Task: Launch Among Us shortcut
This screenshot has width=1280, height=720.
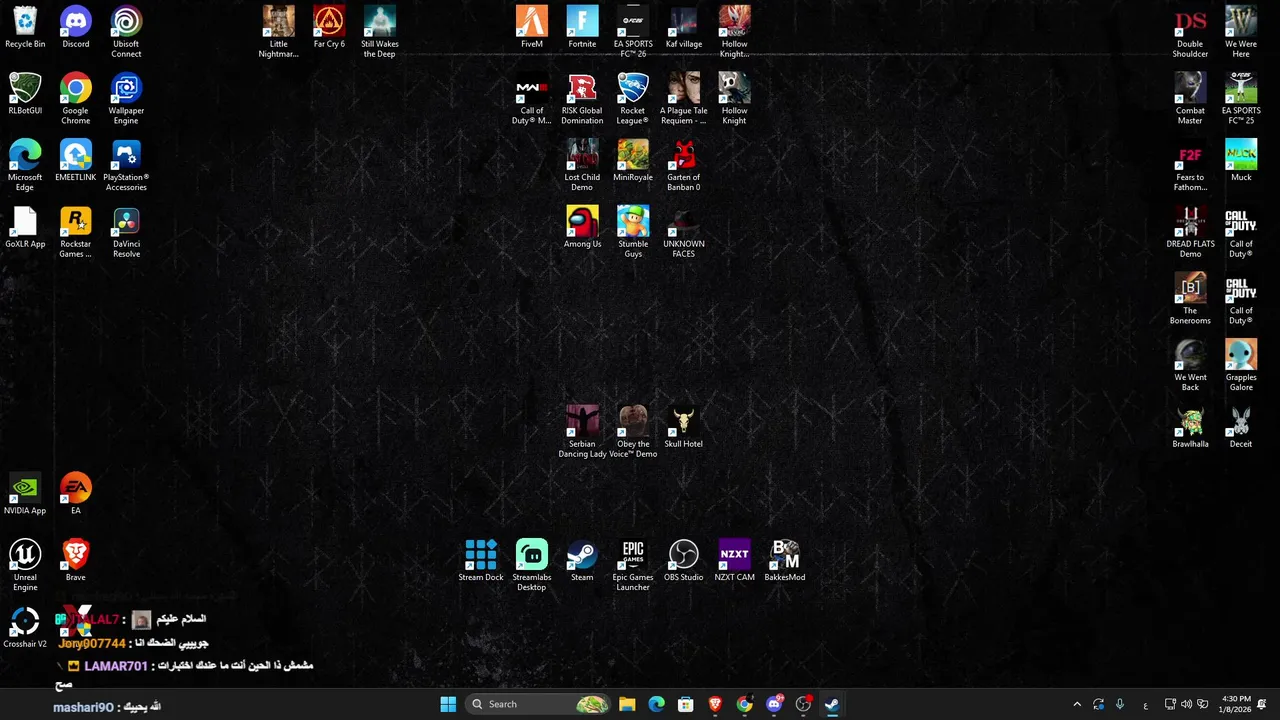Action: (582, 227)
